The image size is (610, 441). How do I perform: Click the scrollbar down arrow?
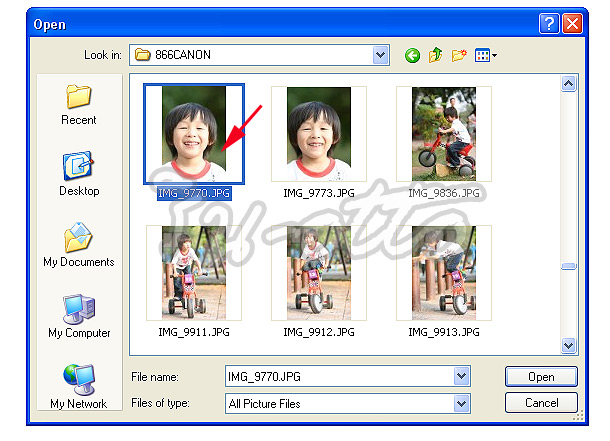pos(568,345)
